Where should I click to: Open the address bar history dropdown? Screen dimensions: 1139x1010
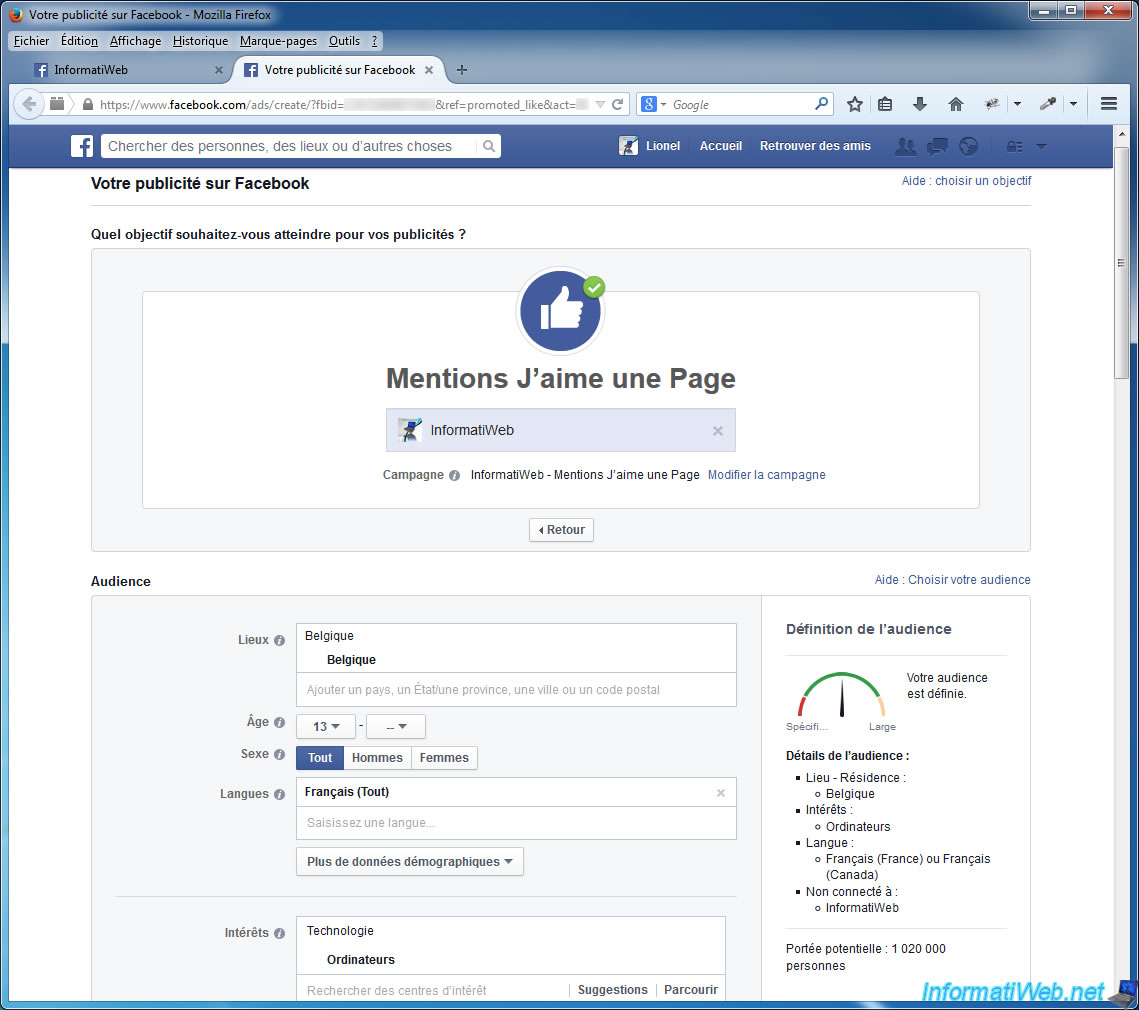600,105
